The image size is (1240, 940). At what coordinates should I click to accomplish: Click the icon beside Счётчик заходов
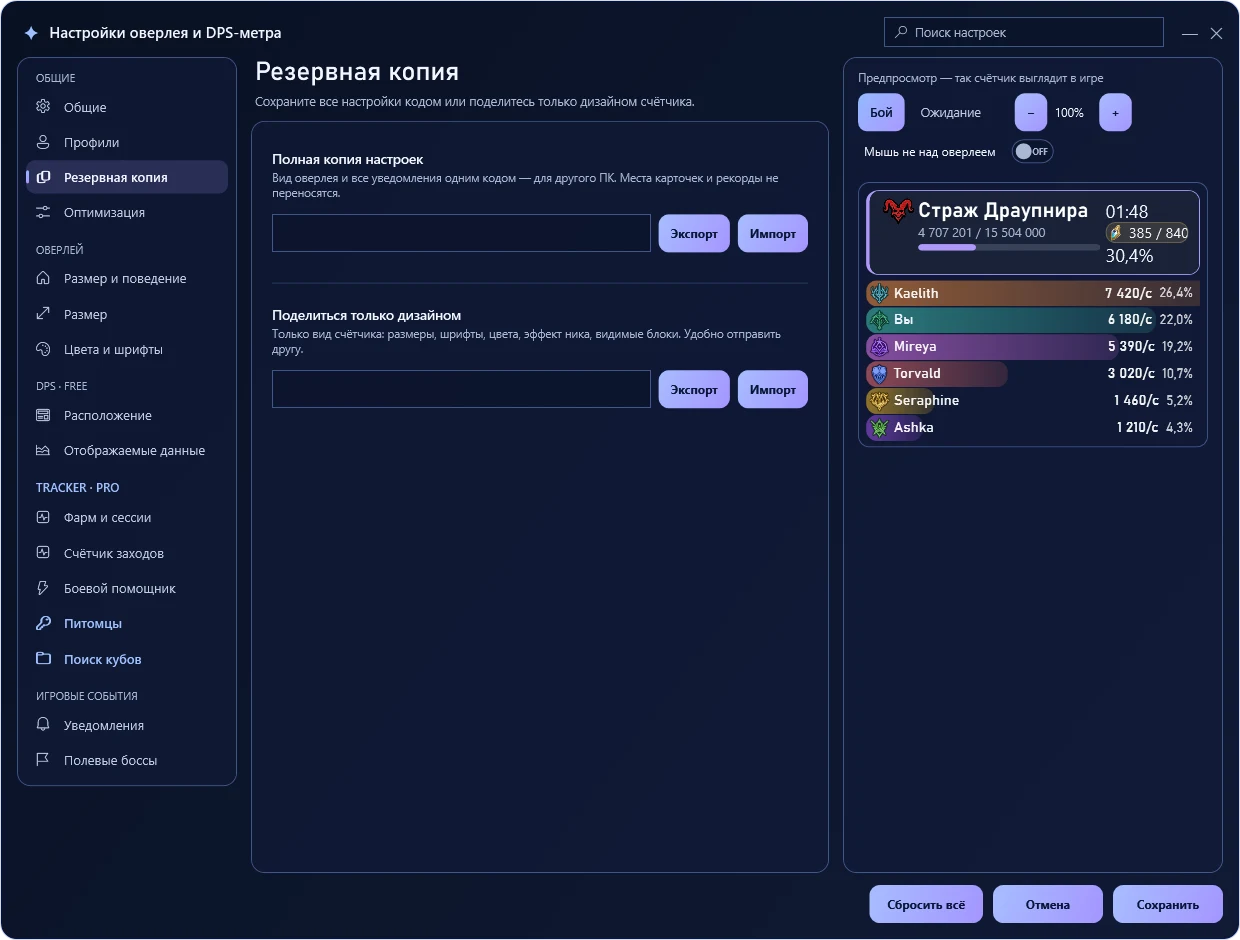coord(43,553)
